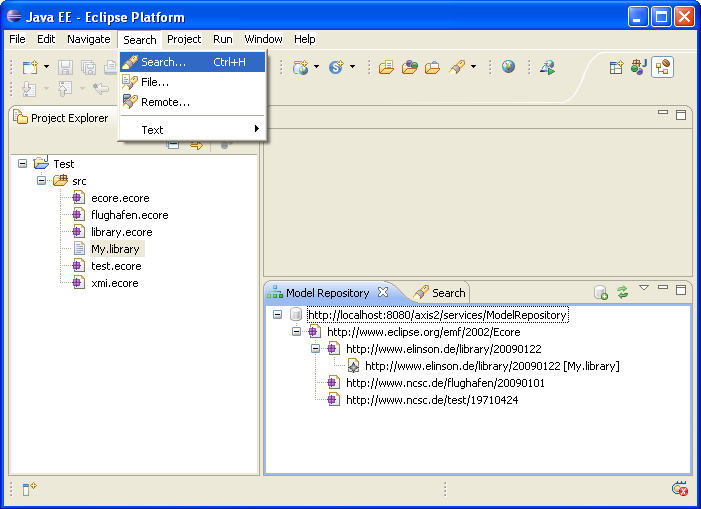Open the Text submenu entry

[193, 130]
